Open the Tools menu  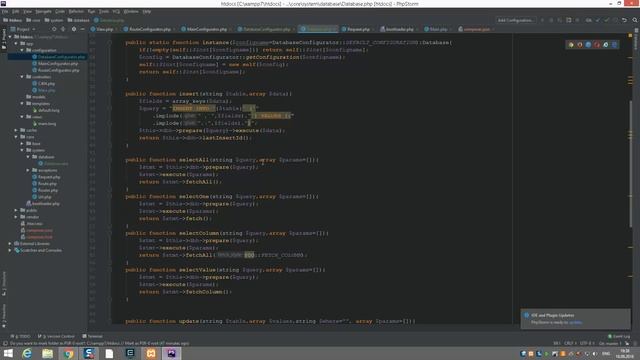tap(104, 11)
